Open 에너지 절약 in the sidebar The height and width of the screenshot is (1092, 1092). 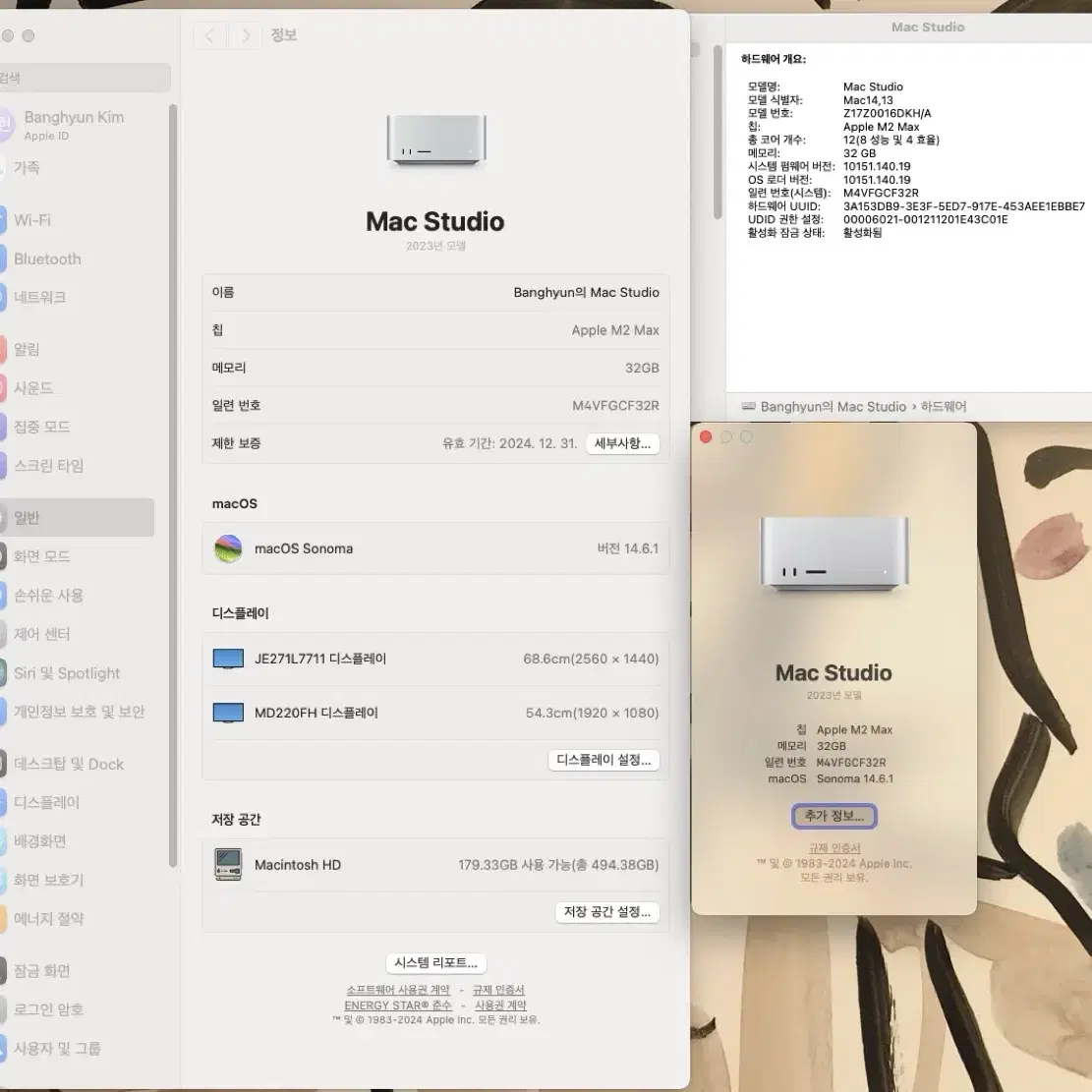pyautogui.click(x=49, y=919)
